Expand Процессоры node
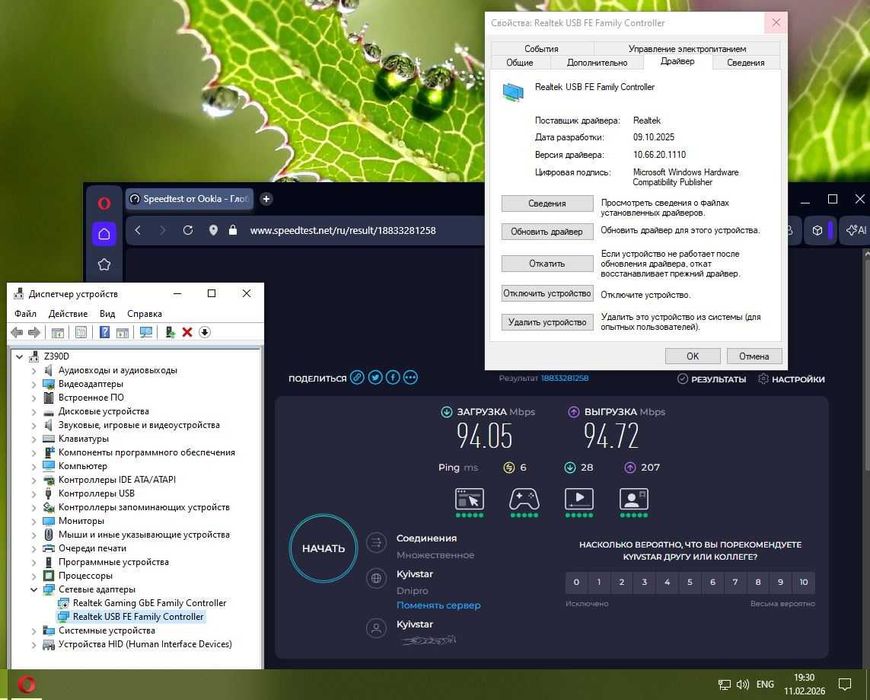This screenshot has width=870, height=700. tap(34, 576)
